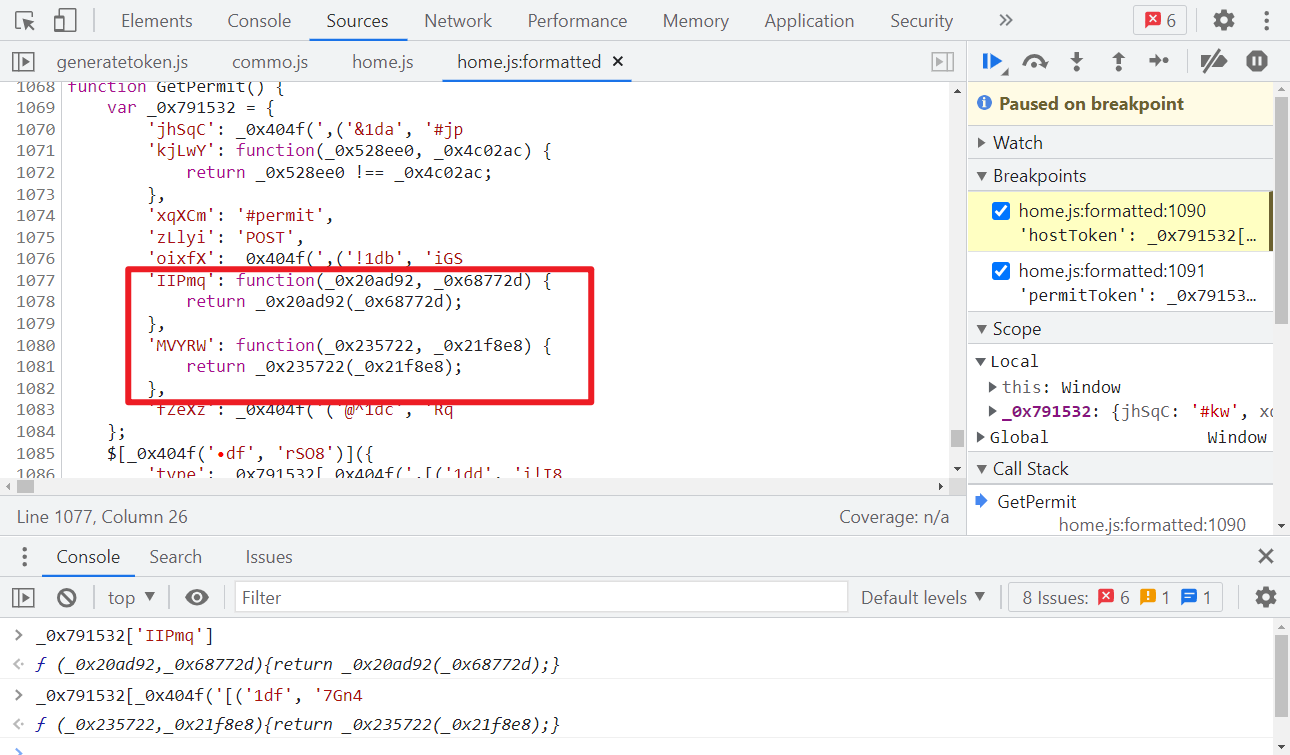Show the file navigator pane
The image size is (1290, 755).
pos(23,62)
